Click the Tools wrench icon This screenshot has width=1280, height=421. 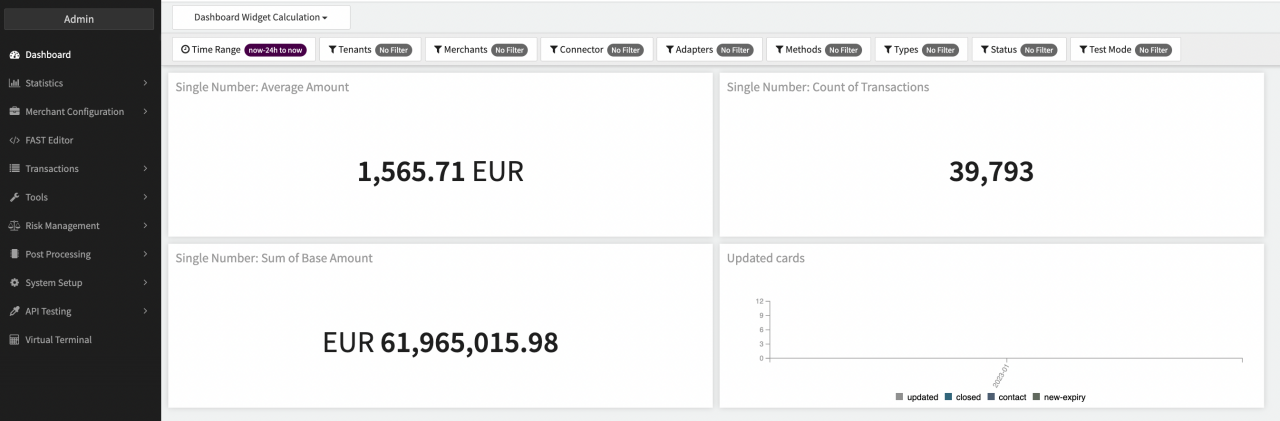(14, 197)
